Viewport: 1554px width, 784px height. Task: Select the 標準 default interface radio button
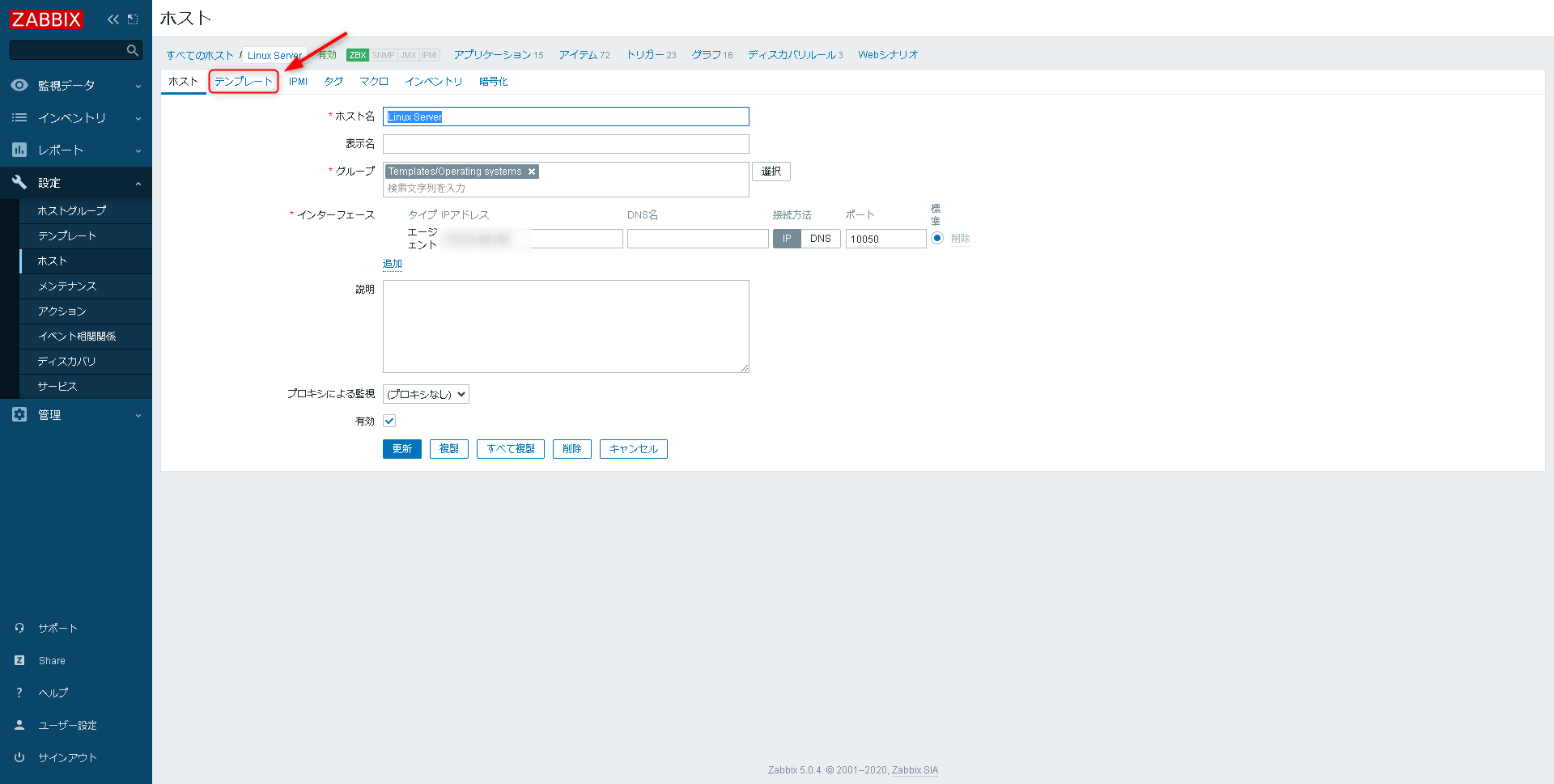(937, 238)
